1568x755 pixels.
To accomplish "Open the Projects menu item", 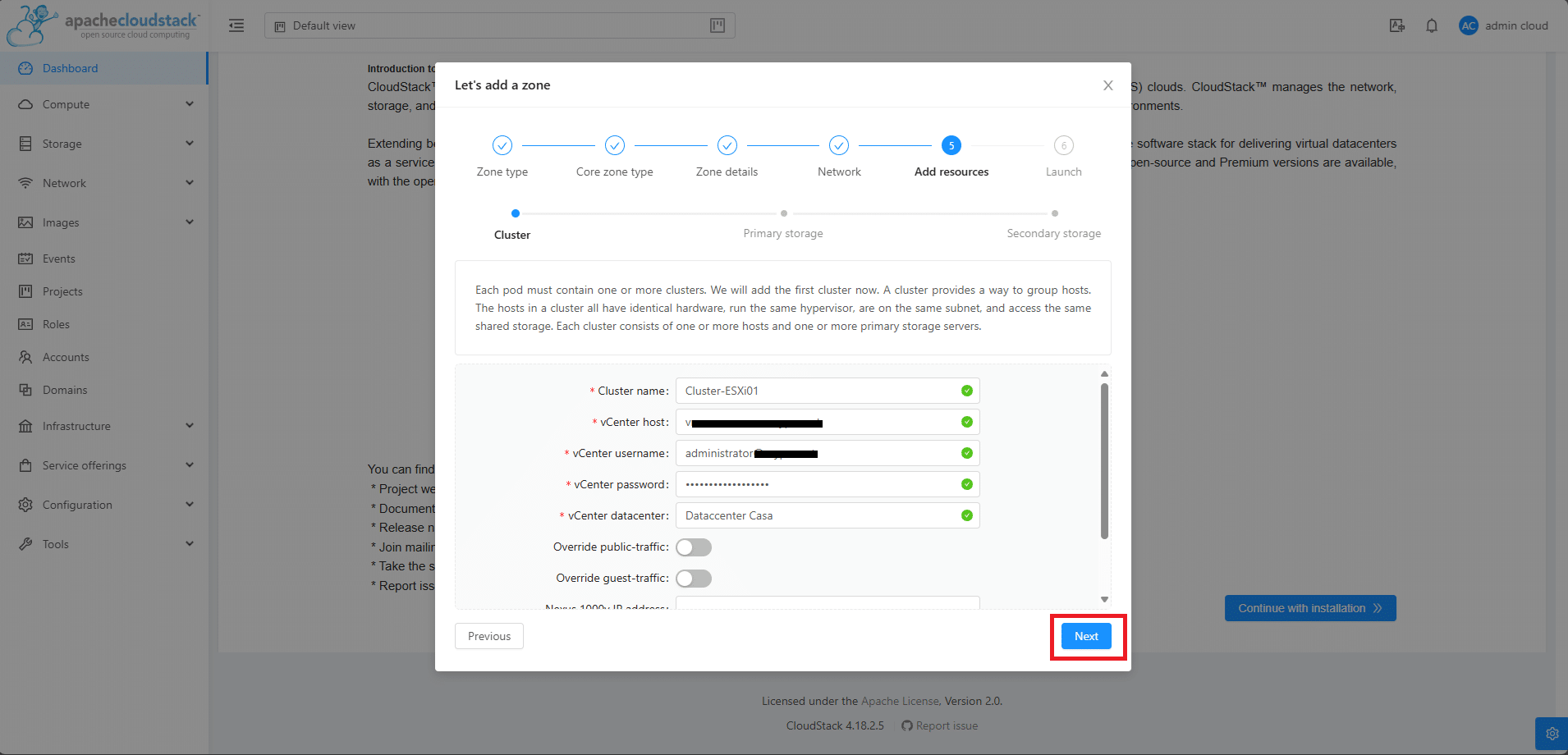I will [x=103, y=291].
